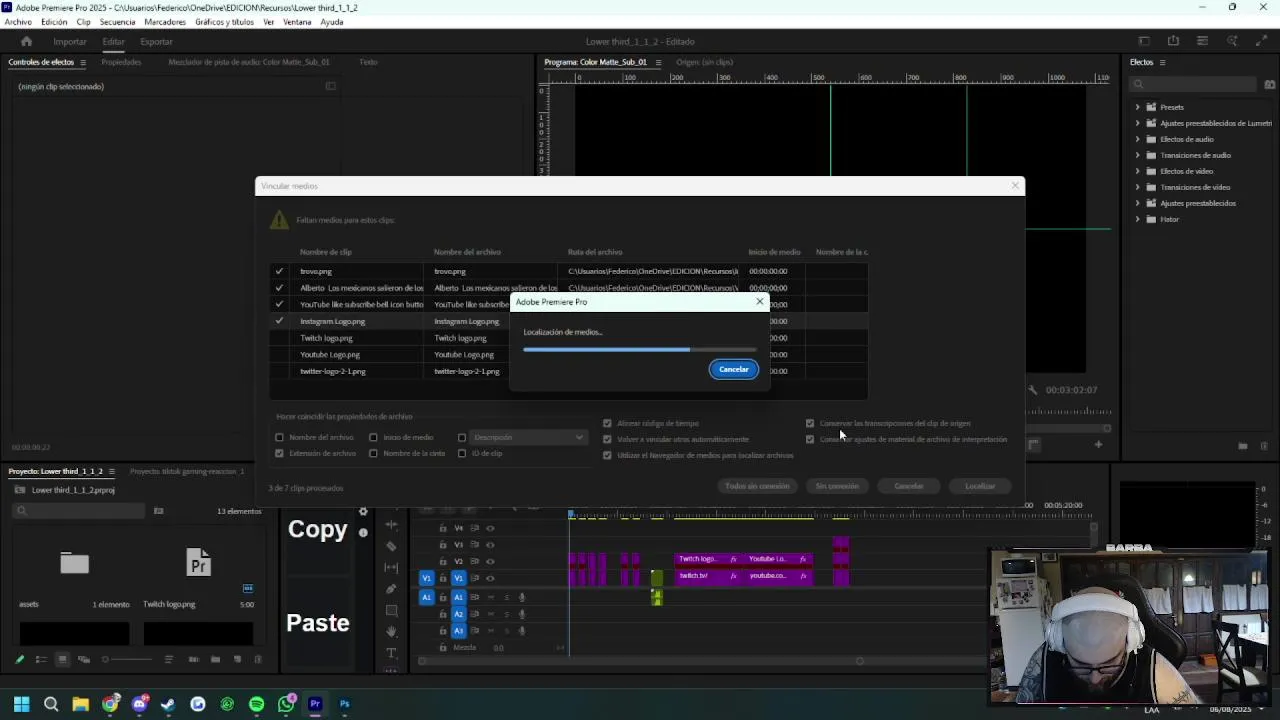
Task: Uncheck 'Extensión de archivo' match option
Action: (x=279, y=453)
